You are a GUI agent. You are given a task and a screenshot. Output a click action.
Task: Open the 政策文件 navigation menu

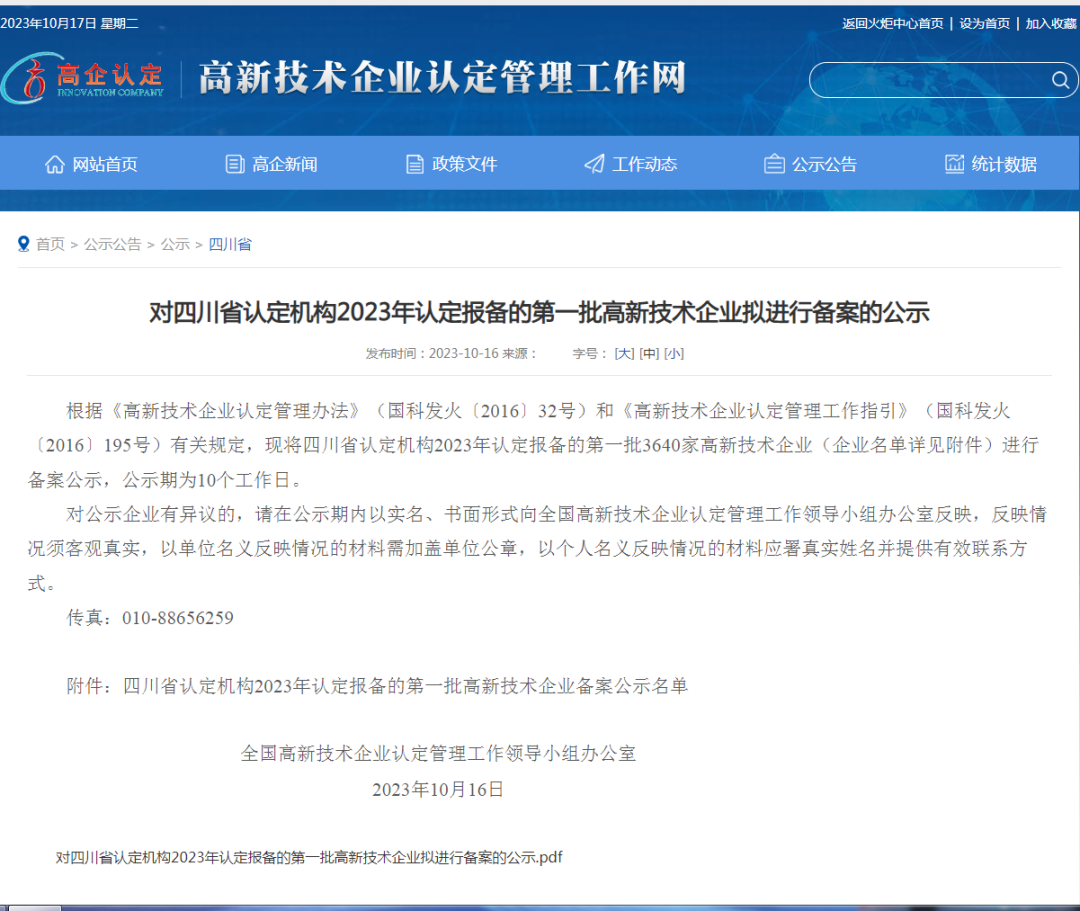click(x=464, y=164)
